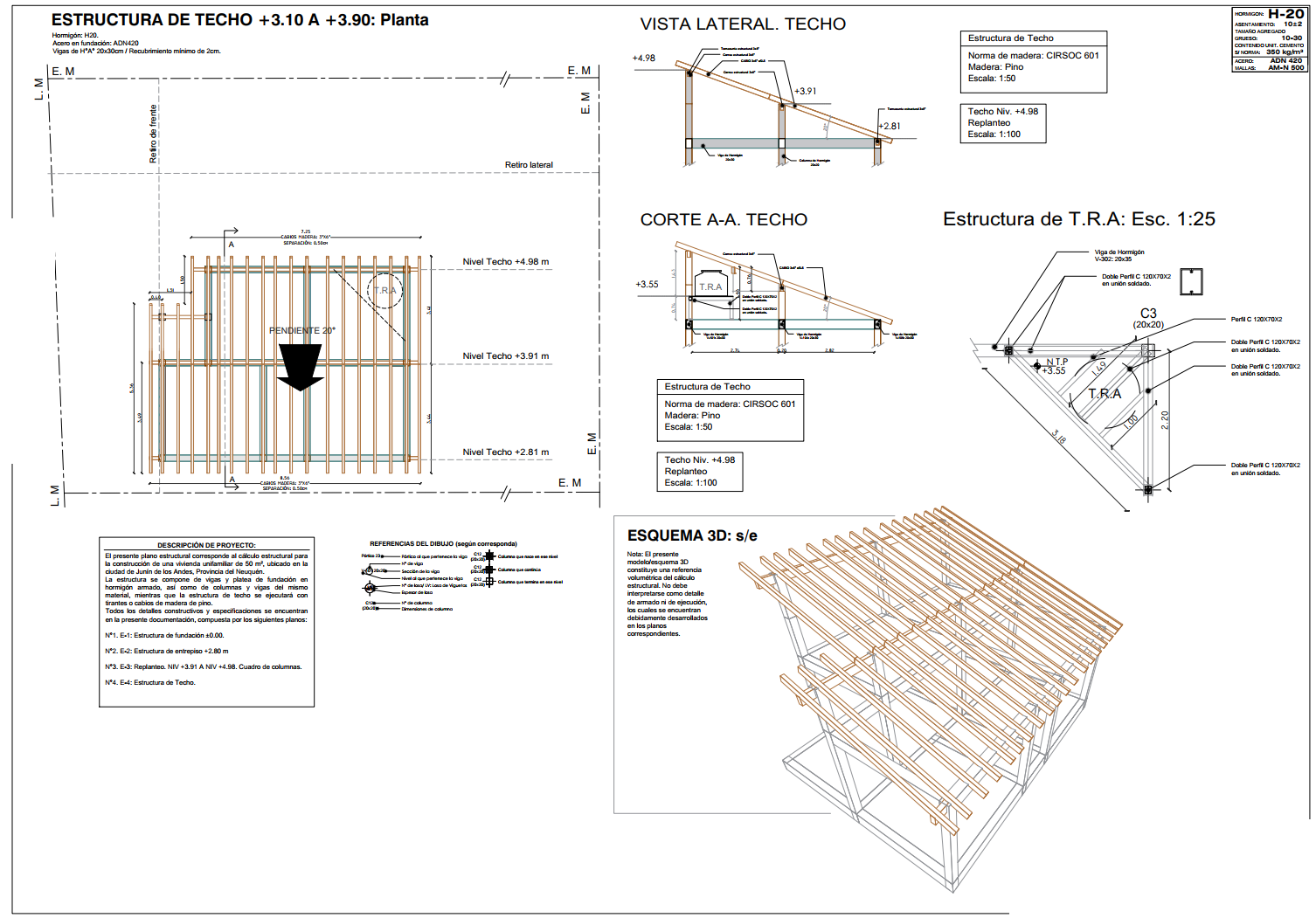1316x918 pixels.
Task: Select the "VISTA LATERAL. TECHO" heading
Action: (x=743, y=24)
